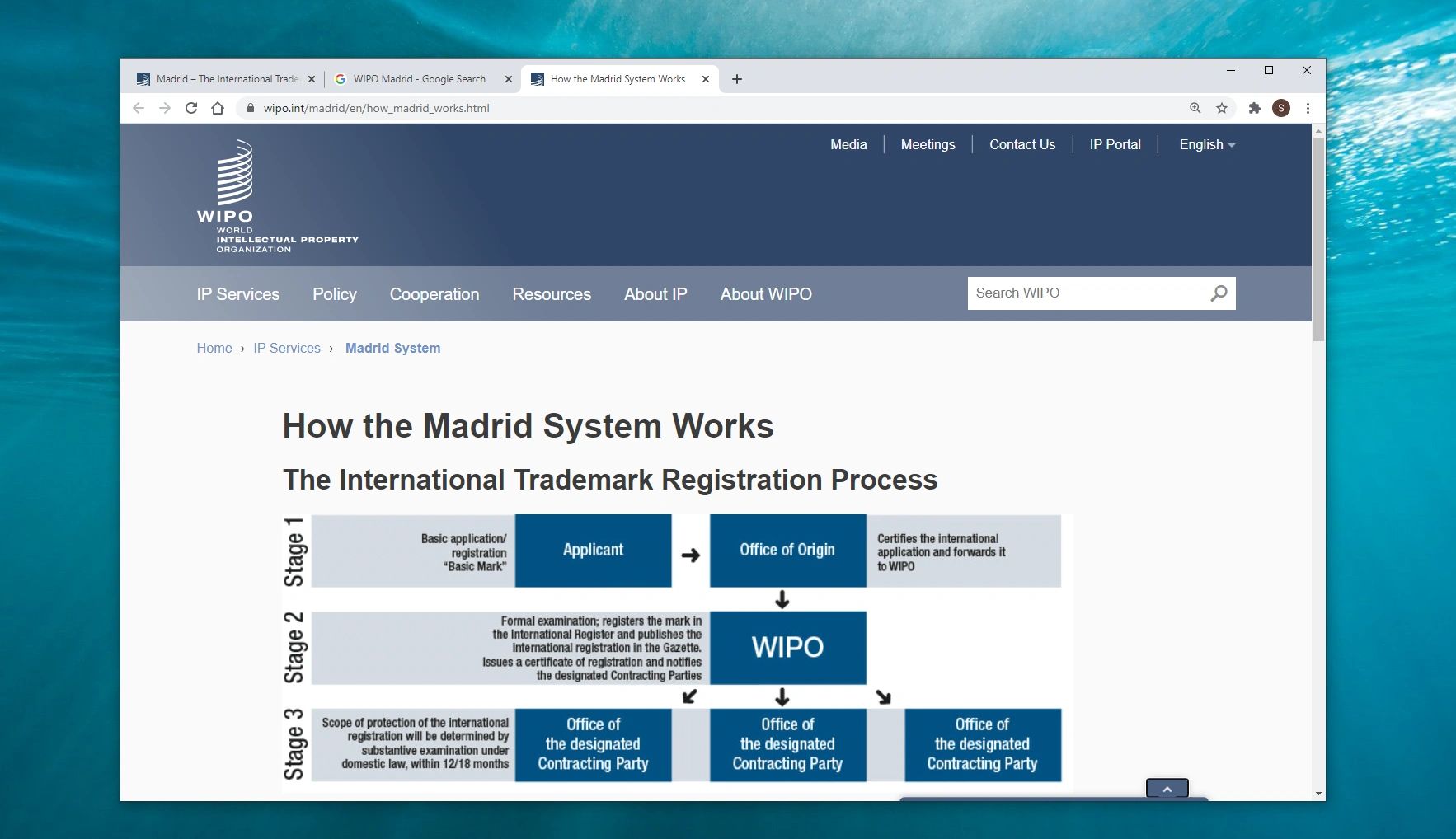The height and width of the screenshot is (839, 1456).
Task: Open a new tab with the plus button
Action: (x=738, y=78)
